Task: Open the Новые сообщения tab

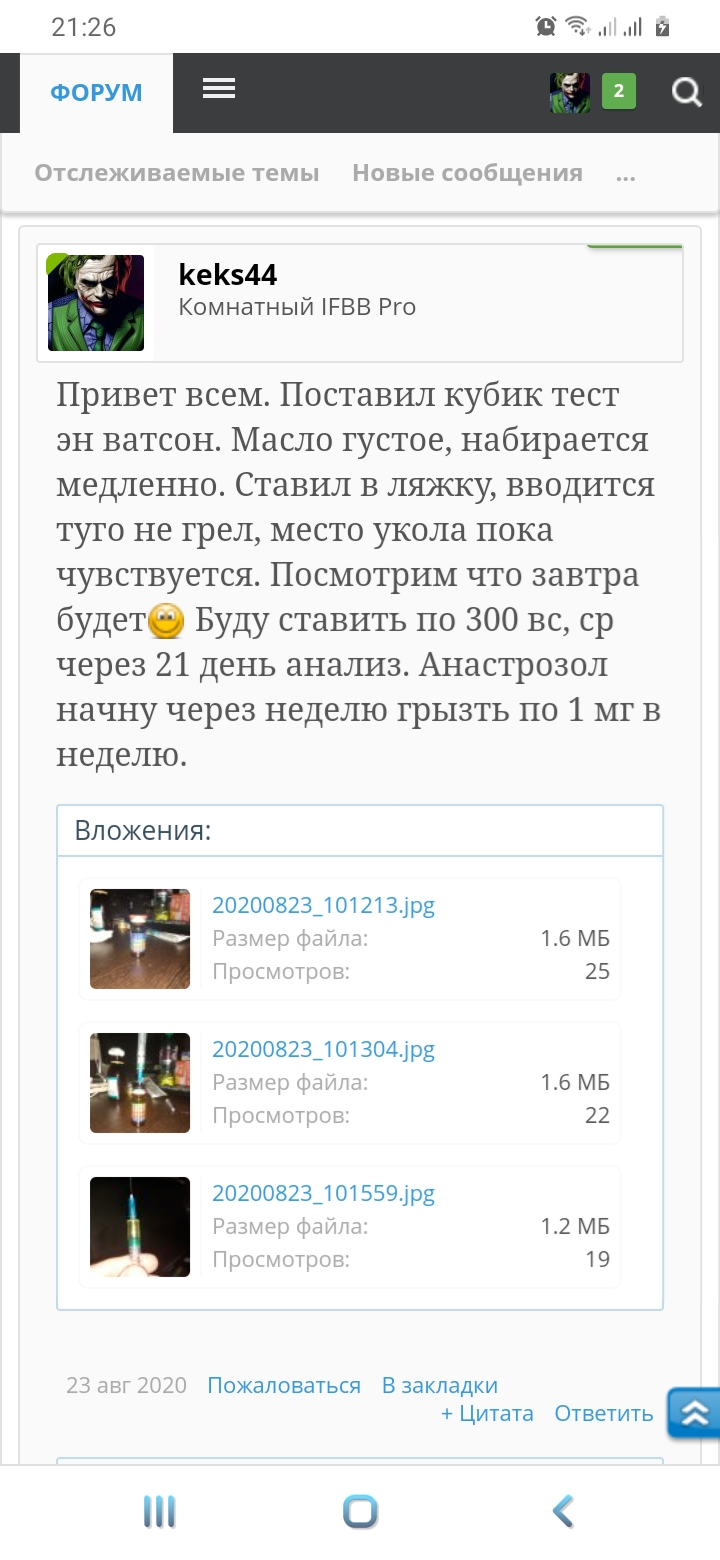Action: tap(467, 173)
